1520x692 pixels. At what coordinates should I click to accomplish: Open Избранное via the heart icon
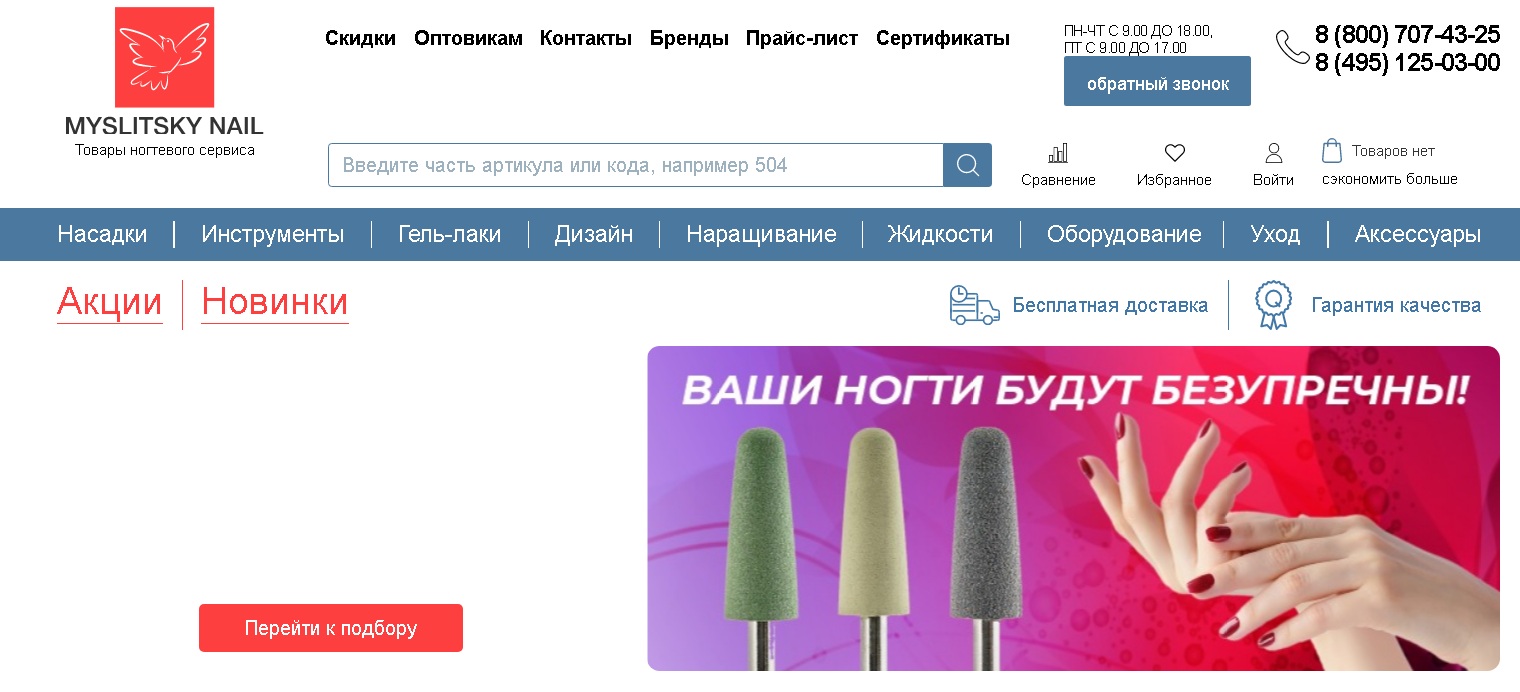click(x=1175, y=153)
